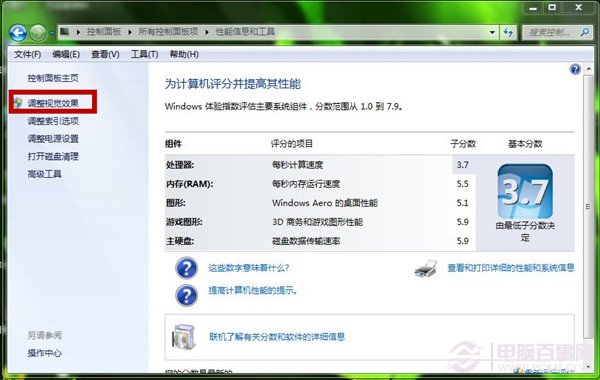Click the 子分数 column header
Image resolution: width=600 pixels, height=380 pixels.
pos(463,144)
